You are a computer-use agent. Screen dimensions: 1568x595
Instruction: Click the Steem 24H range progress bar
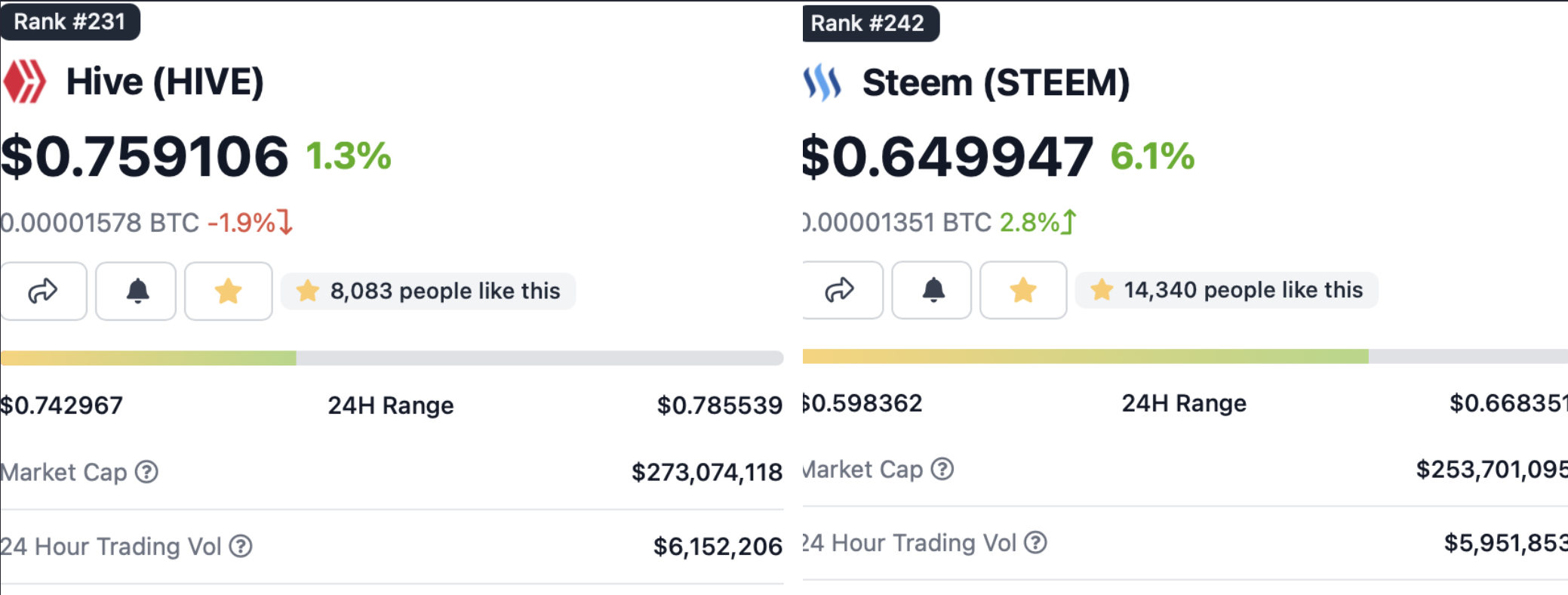pos(1185,356)
